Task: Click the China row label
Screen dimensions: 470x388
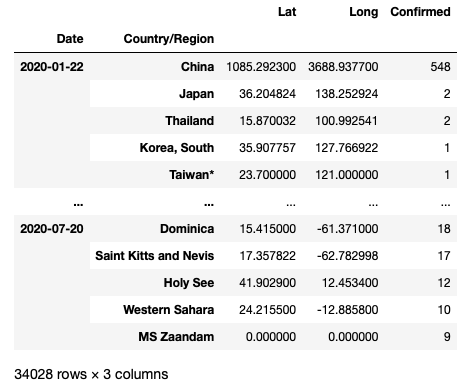Action: click(x=197, y=67)
